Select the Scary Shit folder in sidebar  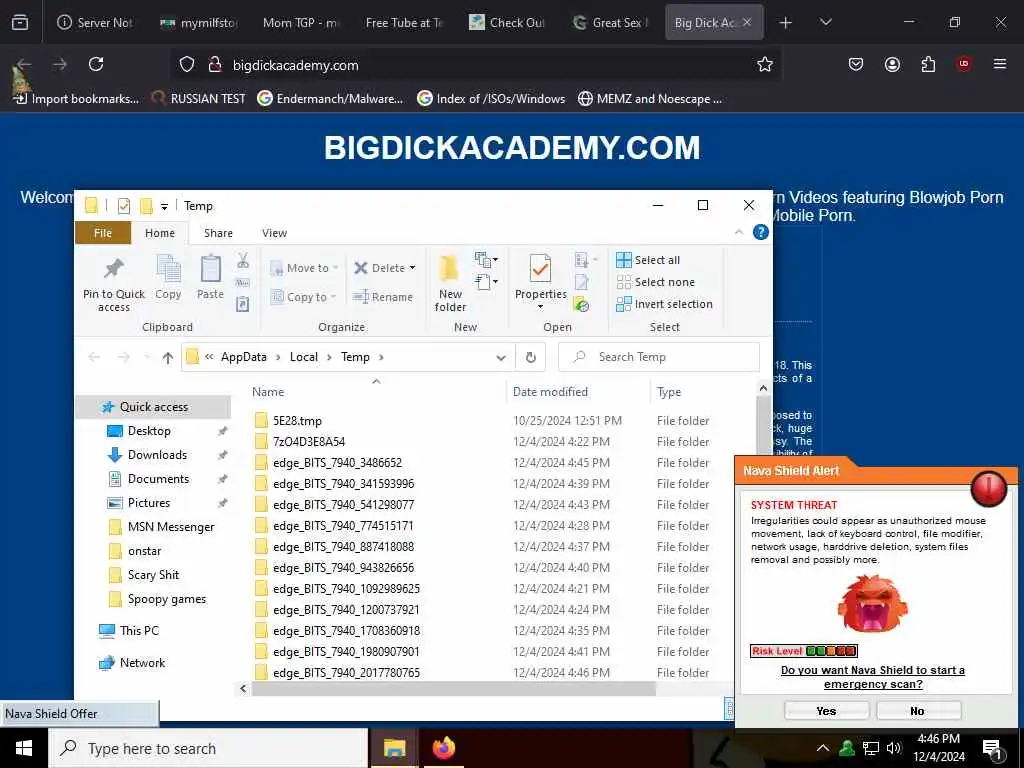click(153, 575)
